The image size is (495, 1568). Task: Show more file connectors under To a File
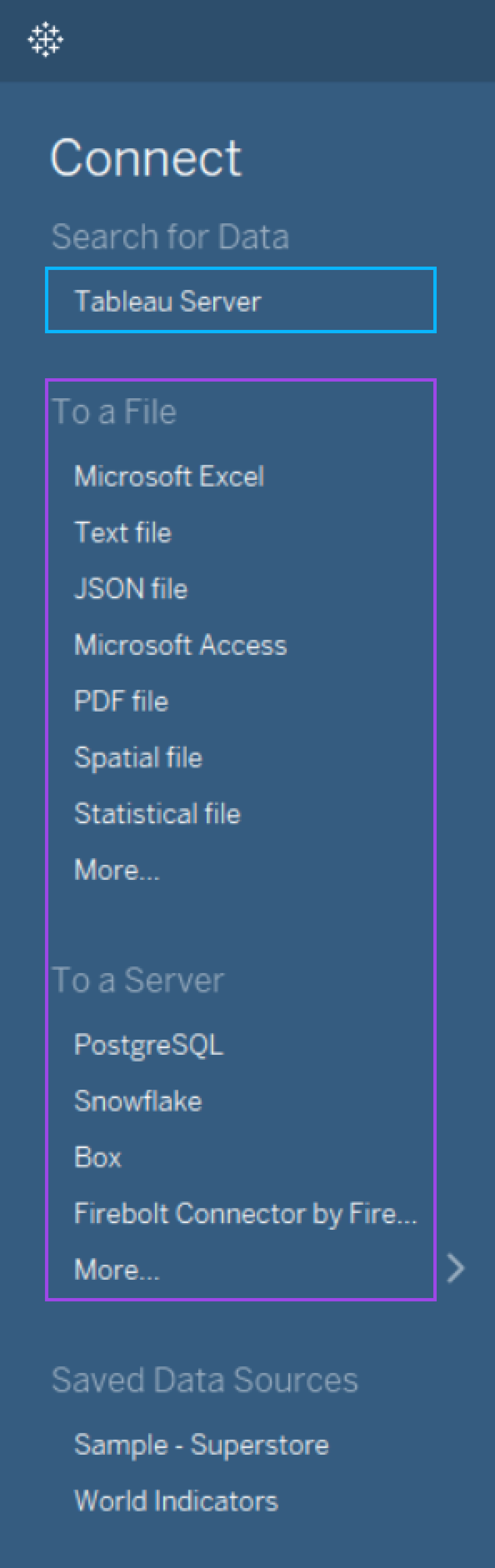(117, 870)
